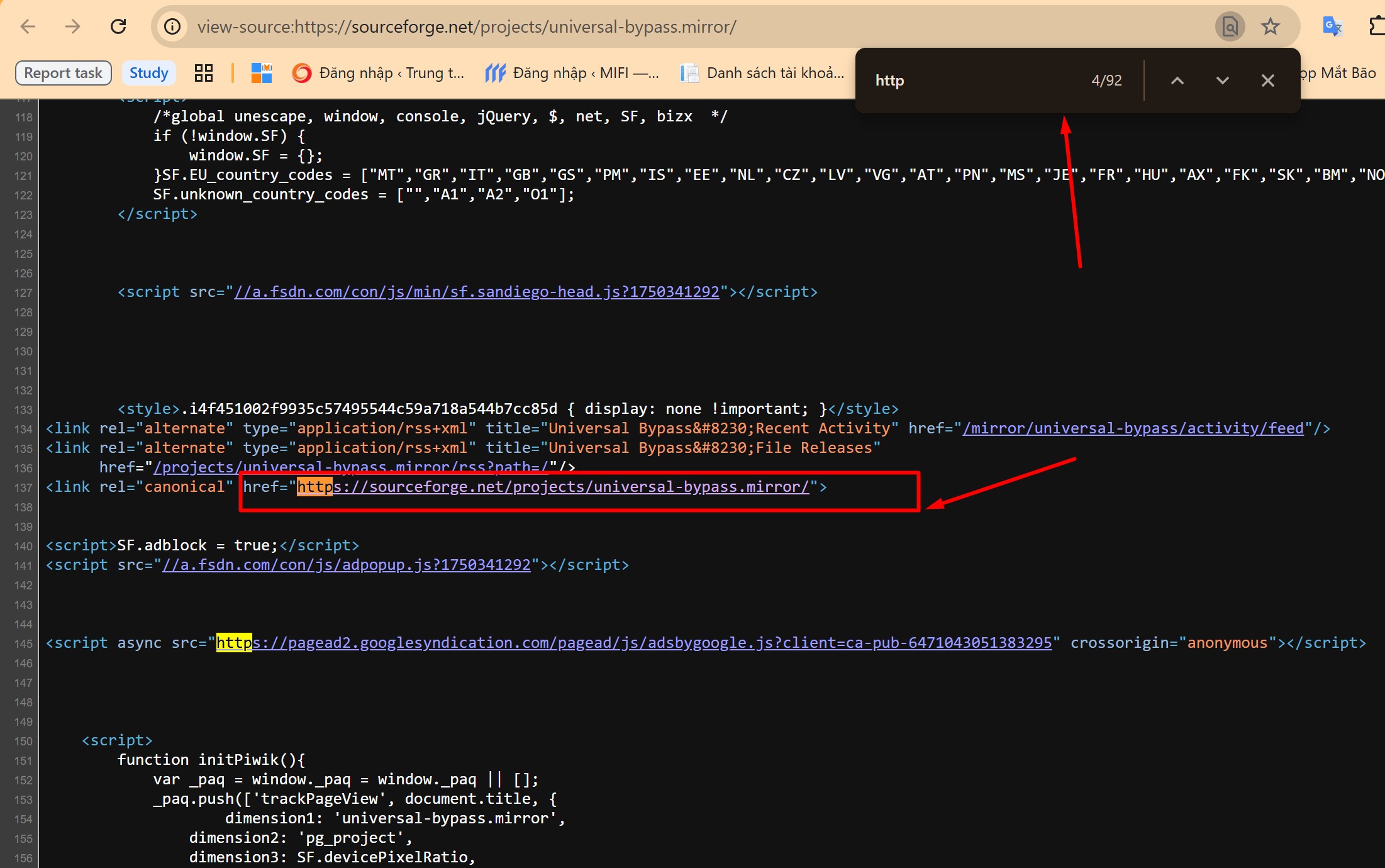Open the apps grid bookmark icon
This screenshot has width=1385, height=868.
click(x=204, y=73)
